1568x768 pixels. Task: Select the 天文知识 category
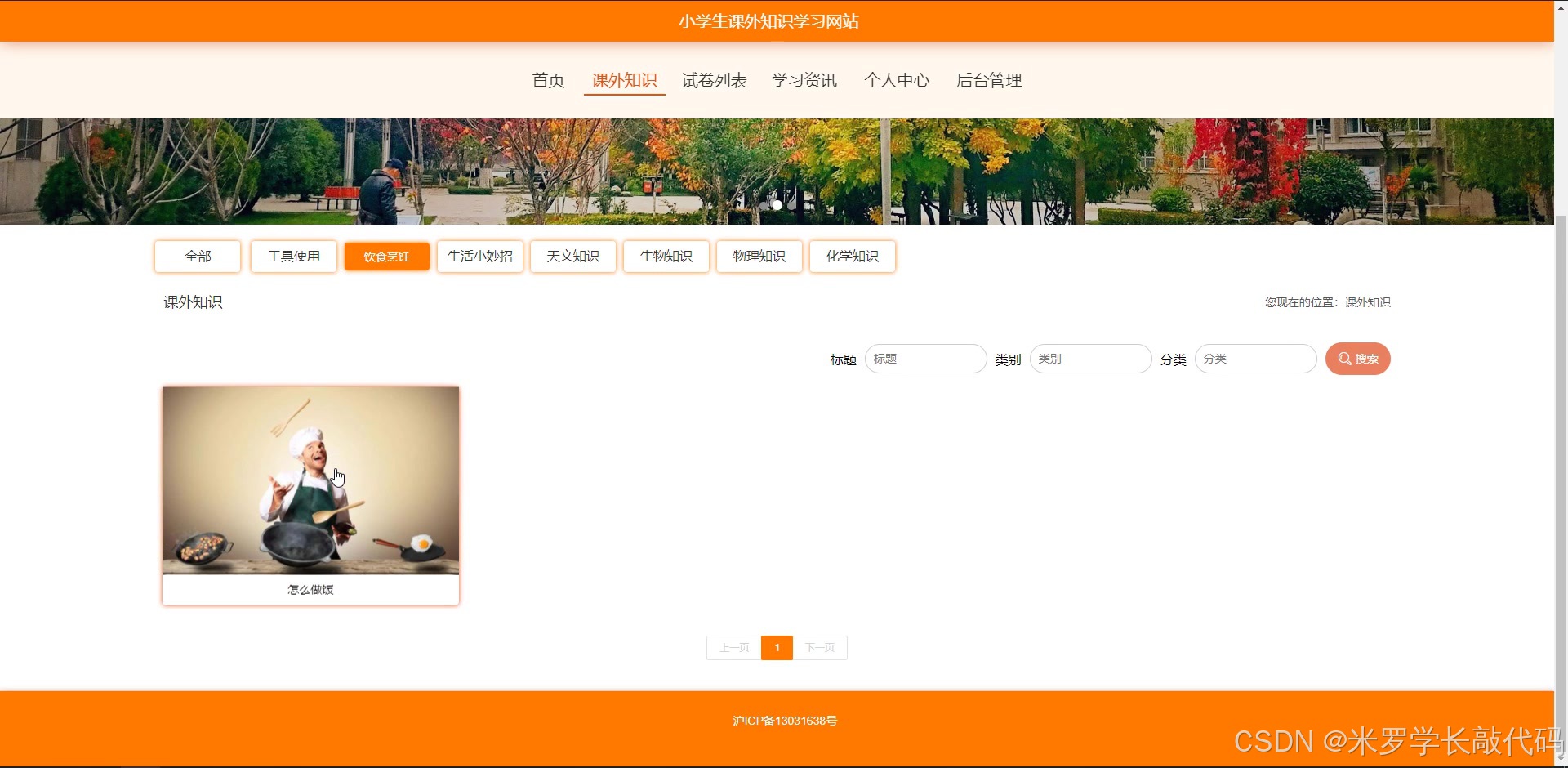pos(572,256)
